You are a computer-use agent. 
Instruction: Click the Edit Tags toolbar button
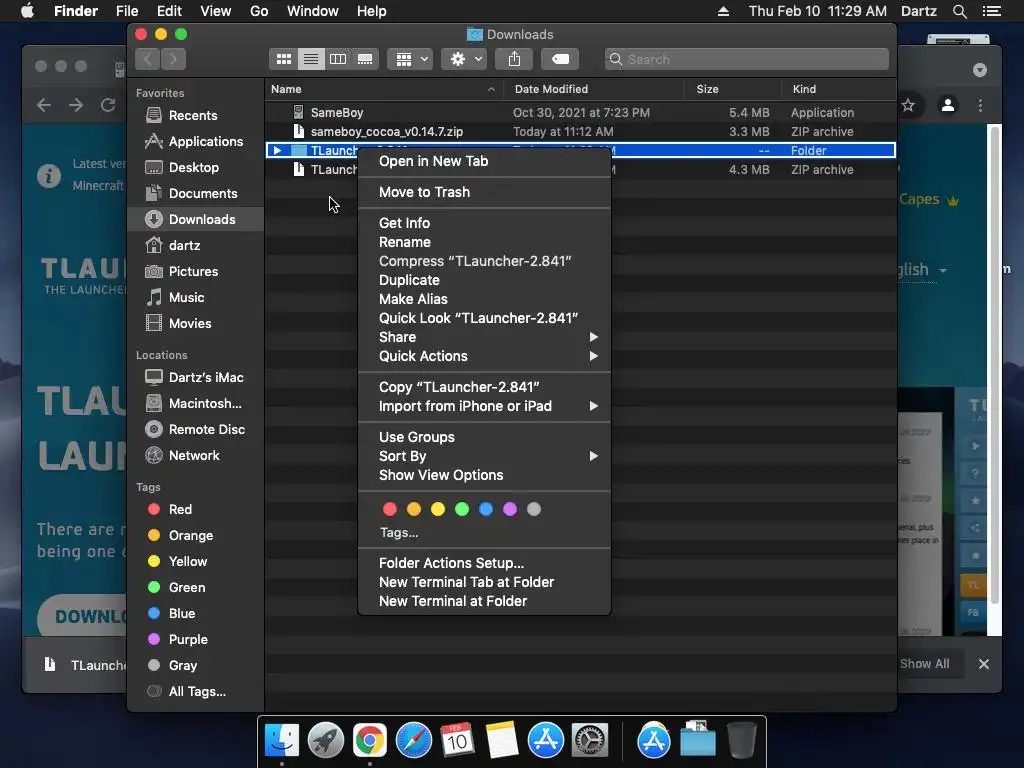(x=560, y=59)
